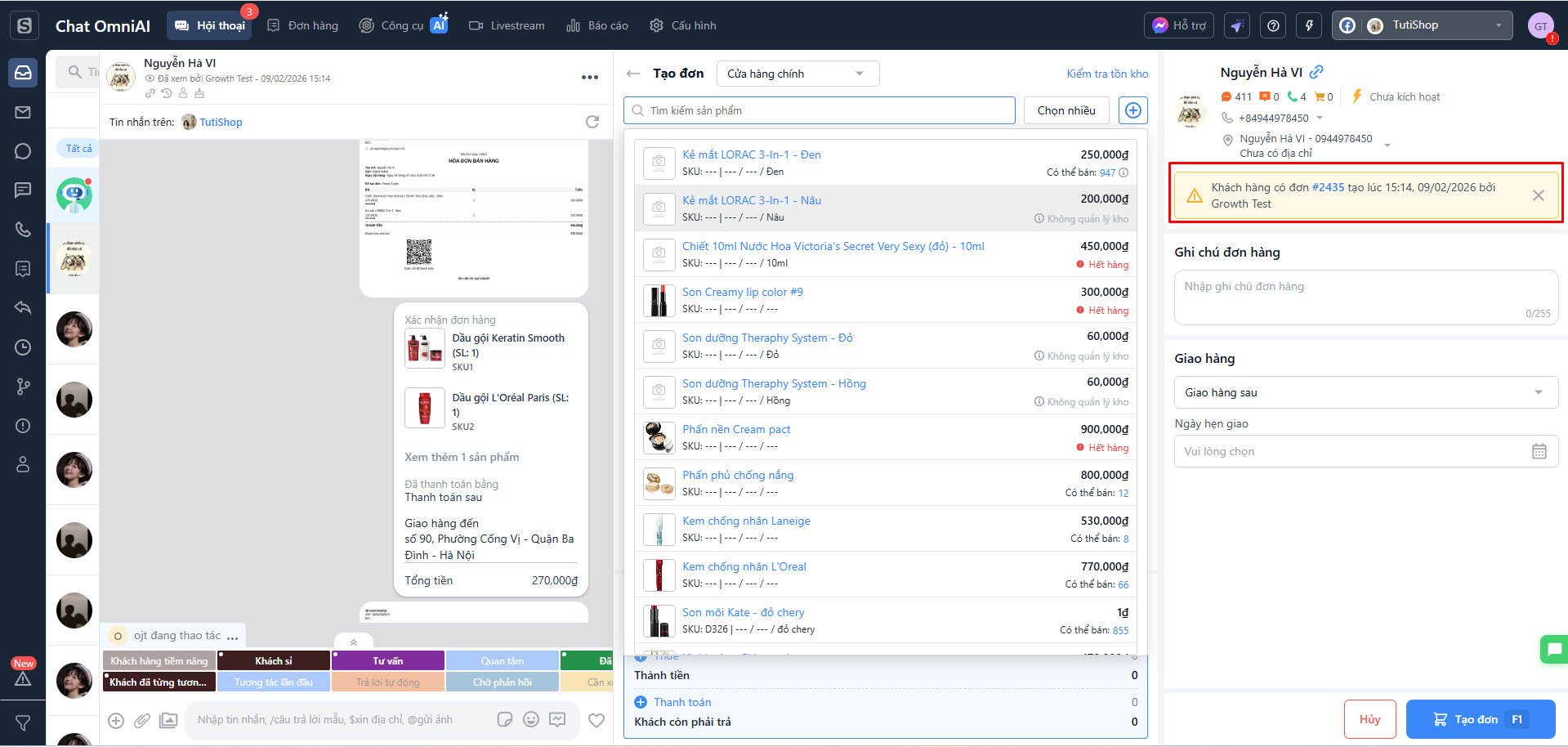Dismiss the order #2435 warning notice

pos(1538,195)
